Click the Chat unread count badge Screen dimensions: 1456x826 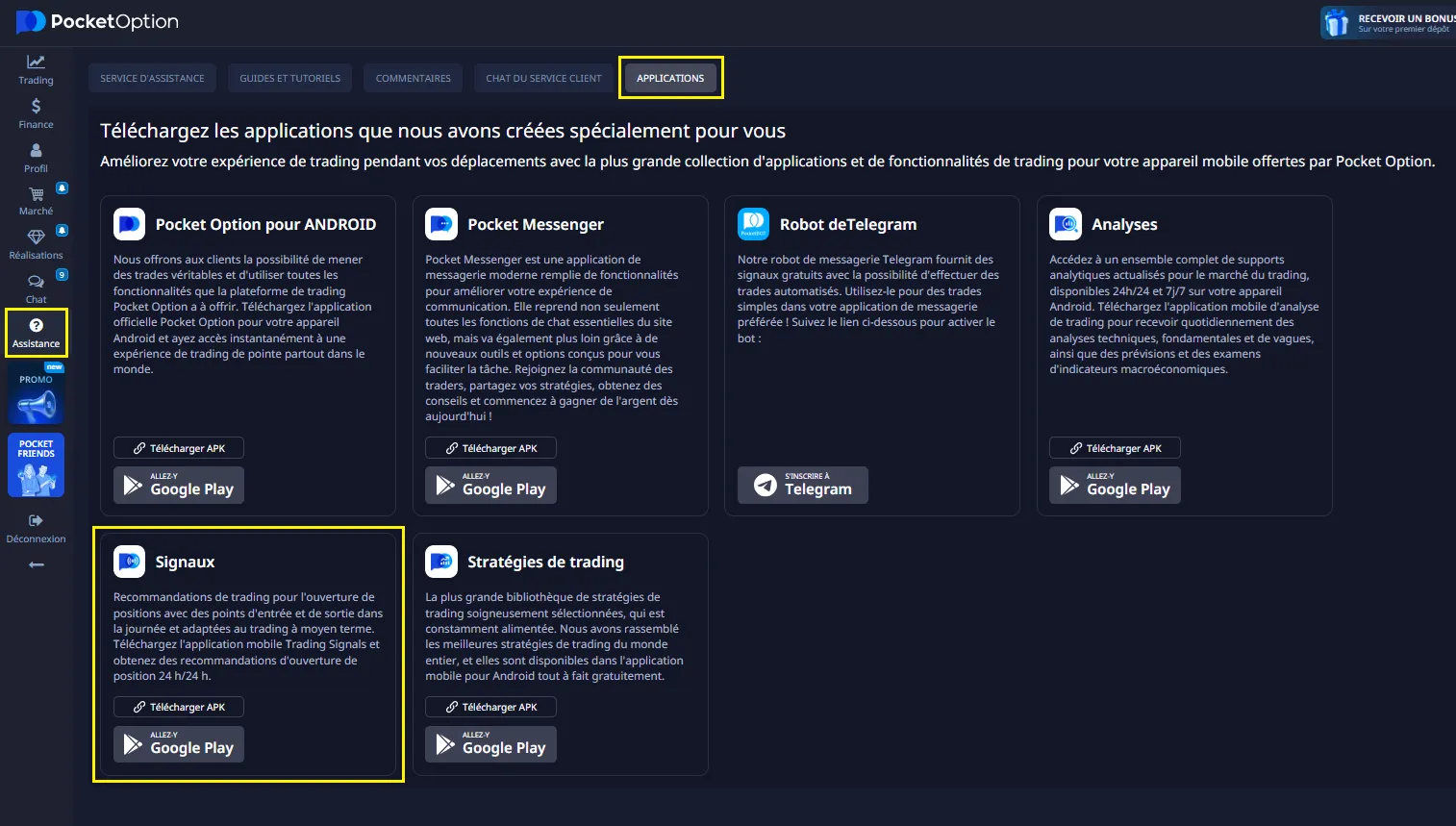(x=62, y=275)
